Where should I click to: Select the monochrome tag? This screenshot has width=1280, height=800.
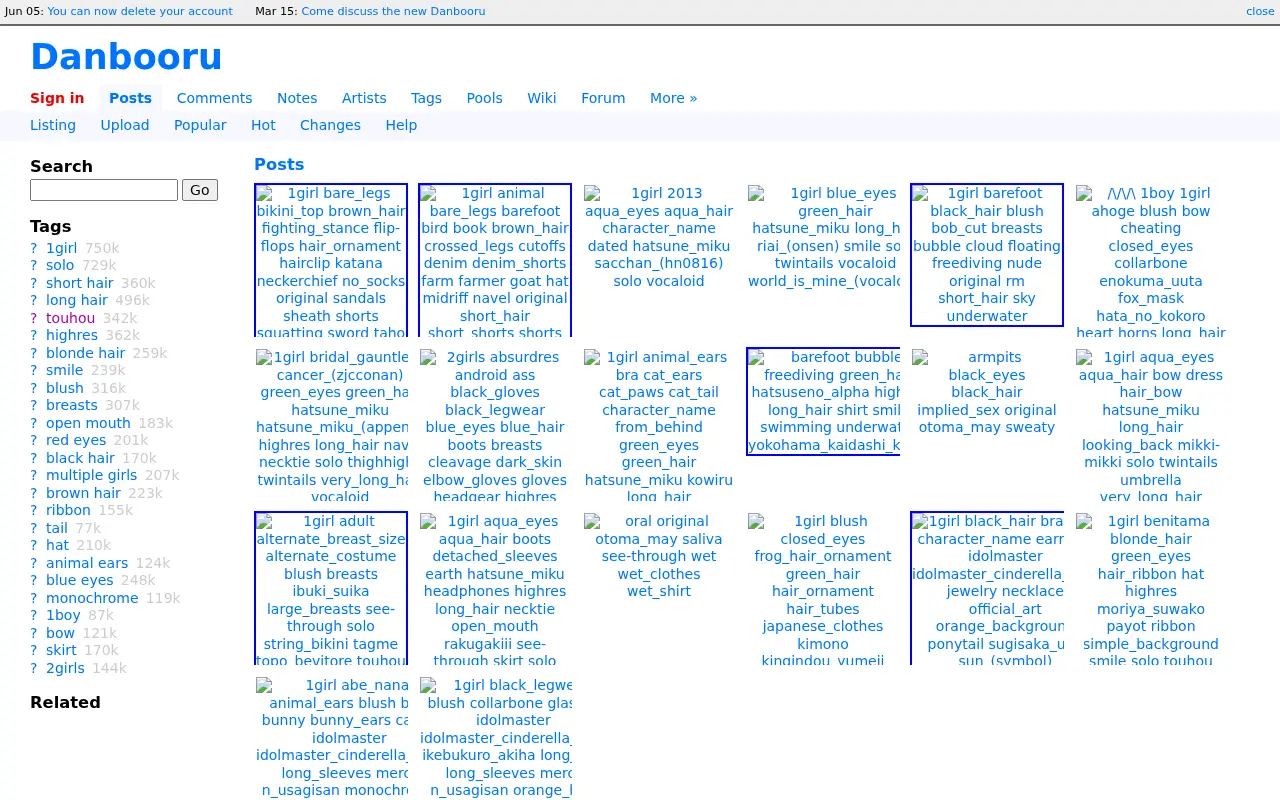92,598
